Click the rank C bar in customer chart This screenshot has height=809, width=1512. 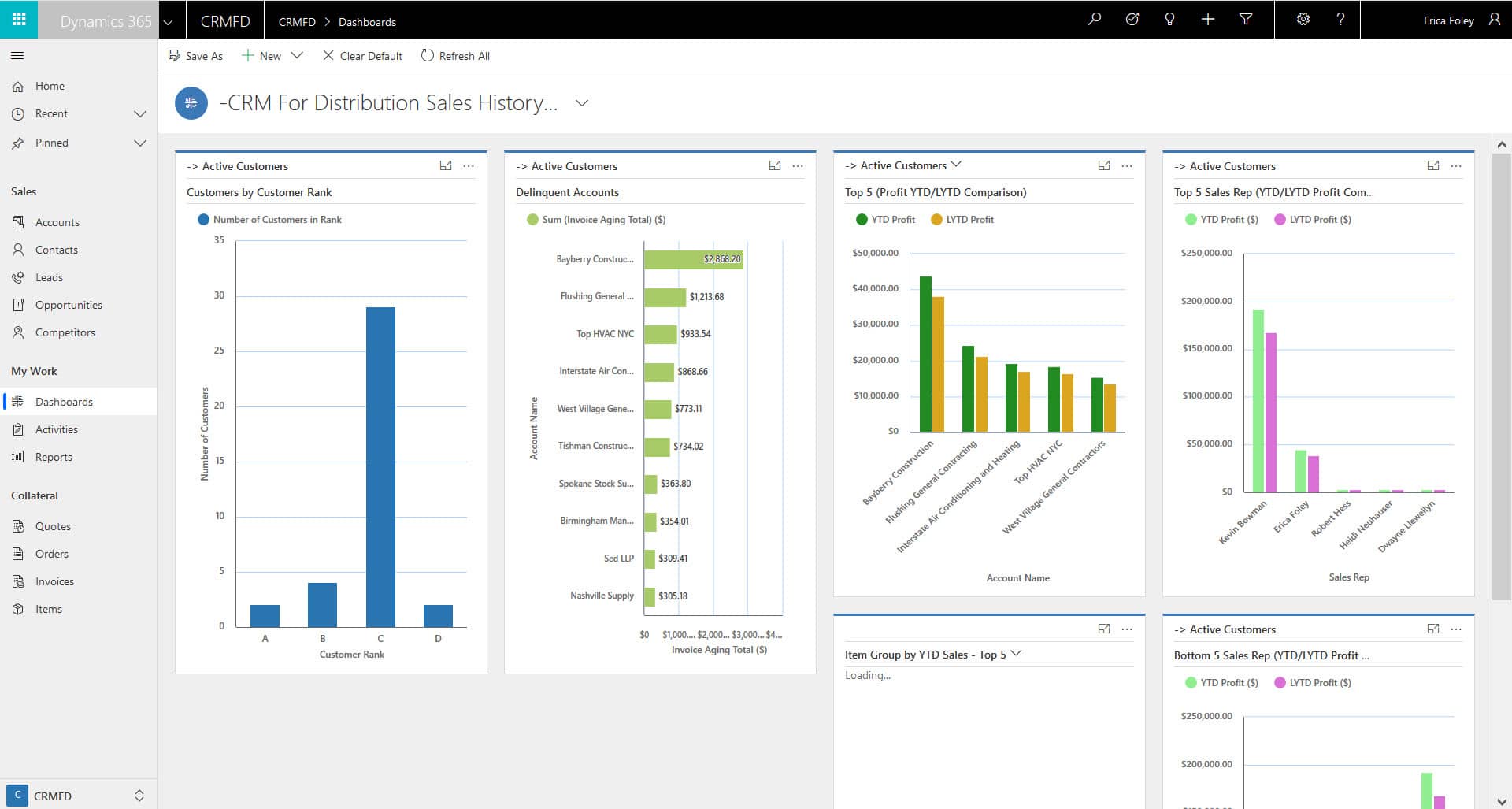380,467
